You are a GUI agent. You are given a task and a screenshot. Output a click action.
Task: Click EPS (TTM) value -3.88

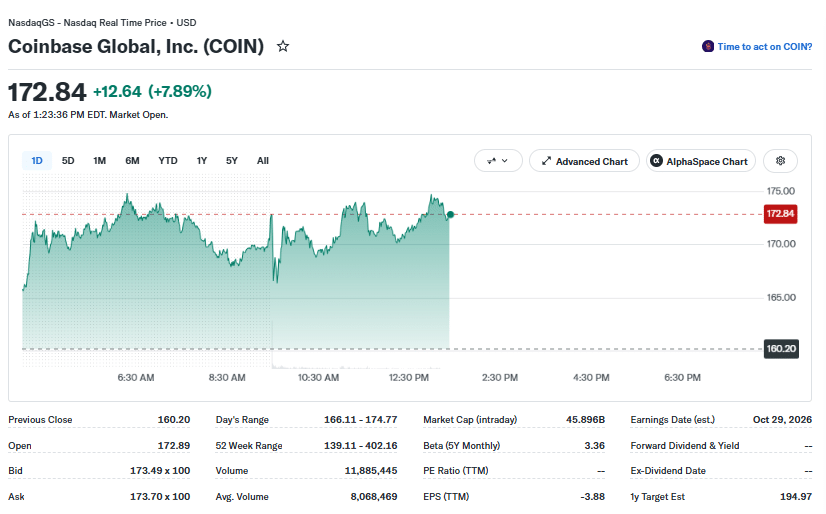coord(592,497)
